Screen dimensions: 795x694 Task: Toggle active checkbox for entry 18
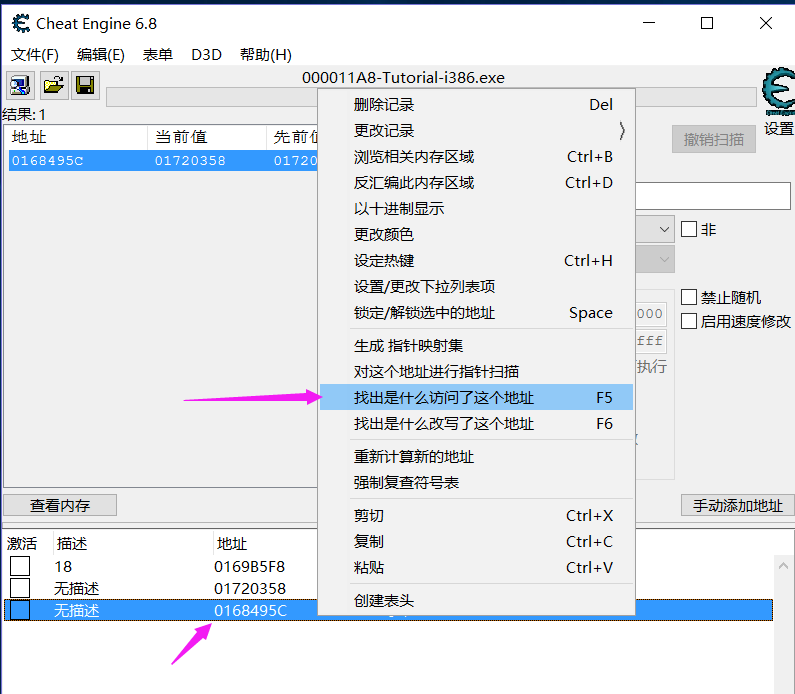pos(20,566)
